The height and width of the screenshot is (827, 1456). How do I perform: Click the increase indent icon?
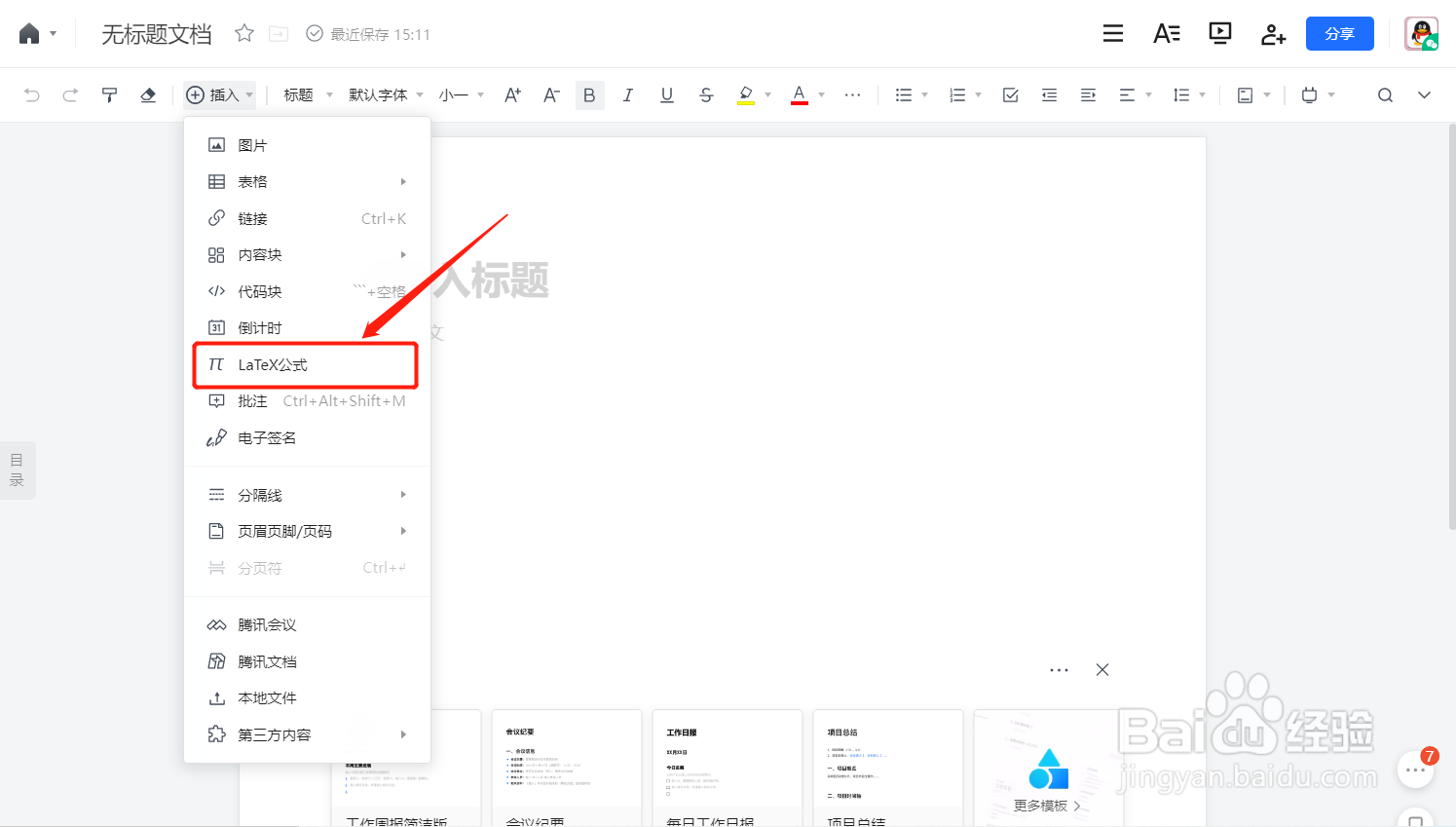1088,94
